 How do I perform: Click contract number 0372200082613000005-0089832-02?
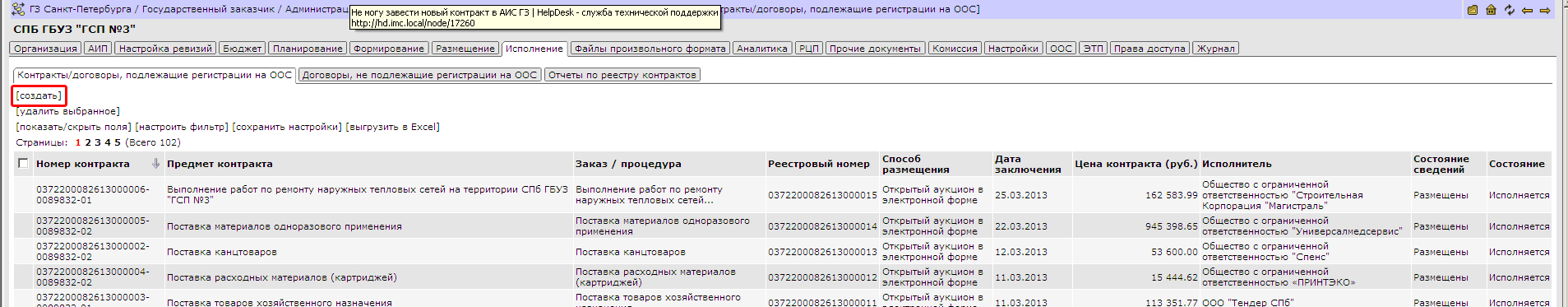[93, 226]
